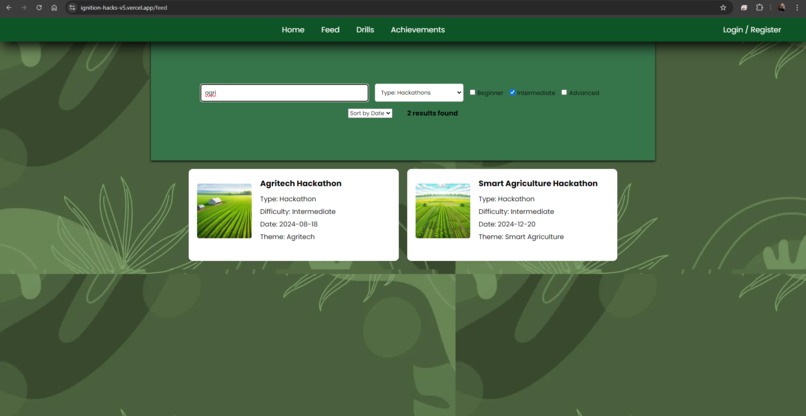Open the Sort by Date dropdown
Image resolution: width=806 pixels, height=416 pixels.
[370, 113]
